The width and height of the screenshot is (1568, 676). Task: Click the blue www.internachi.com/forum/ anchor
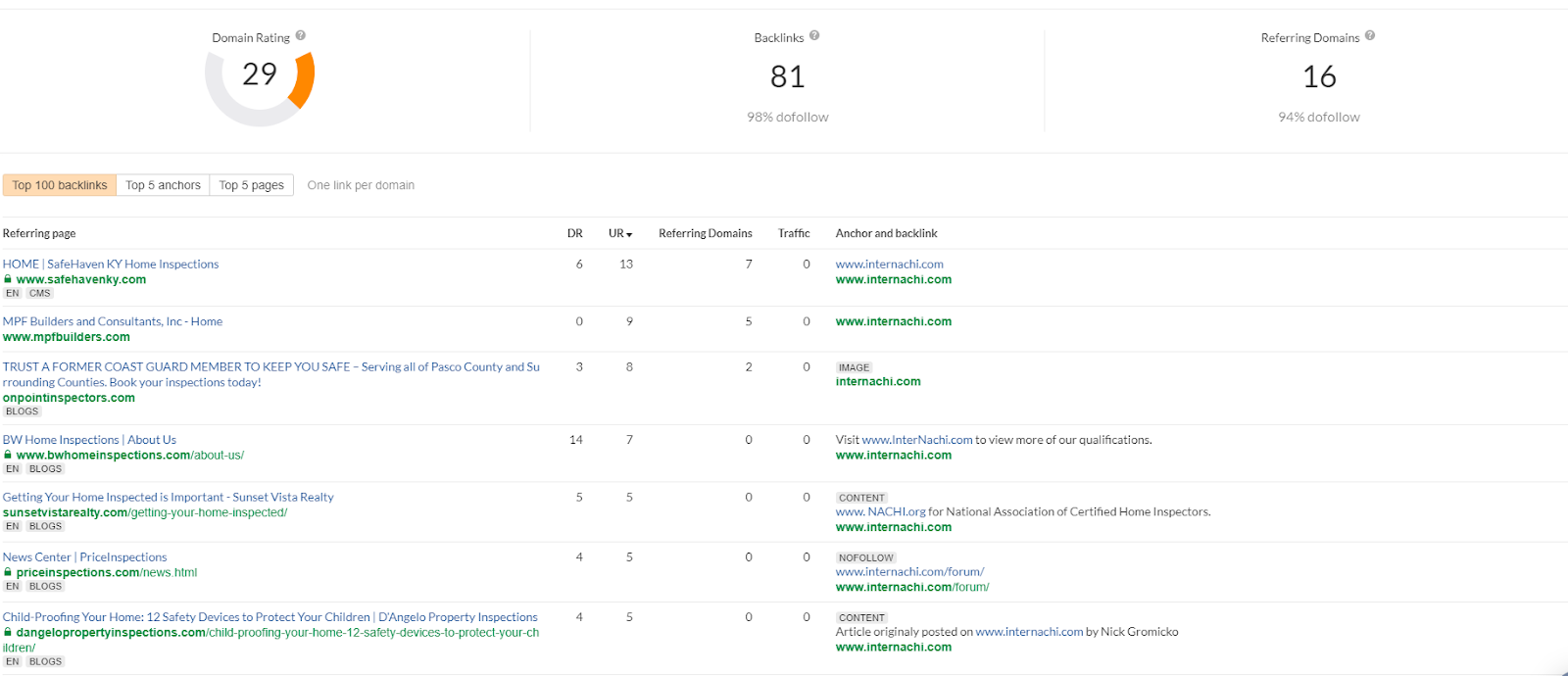[909, 571]
